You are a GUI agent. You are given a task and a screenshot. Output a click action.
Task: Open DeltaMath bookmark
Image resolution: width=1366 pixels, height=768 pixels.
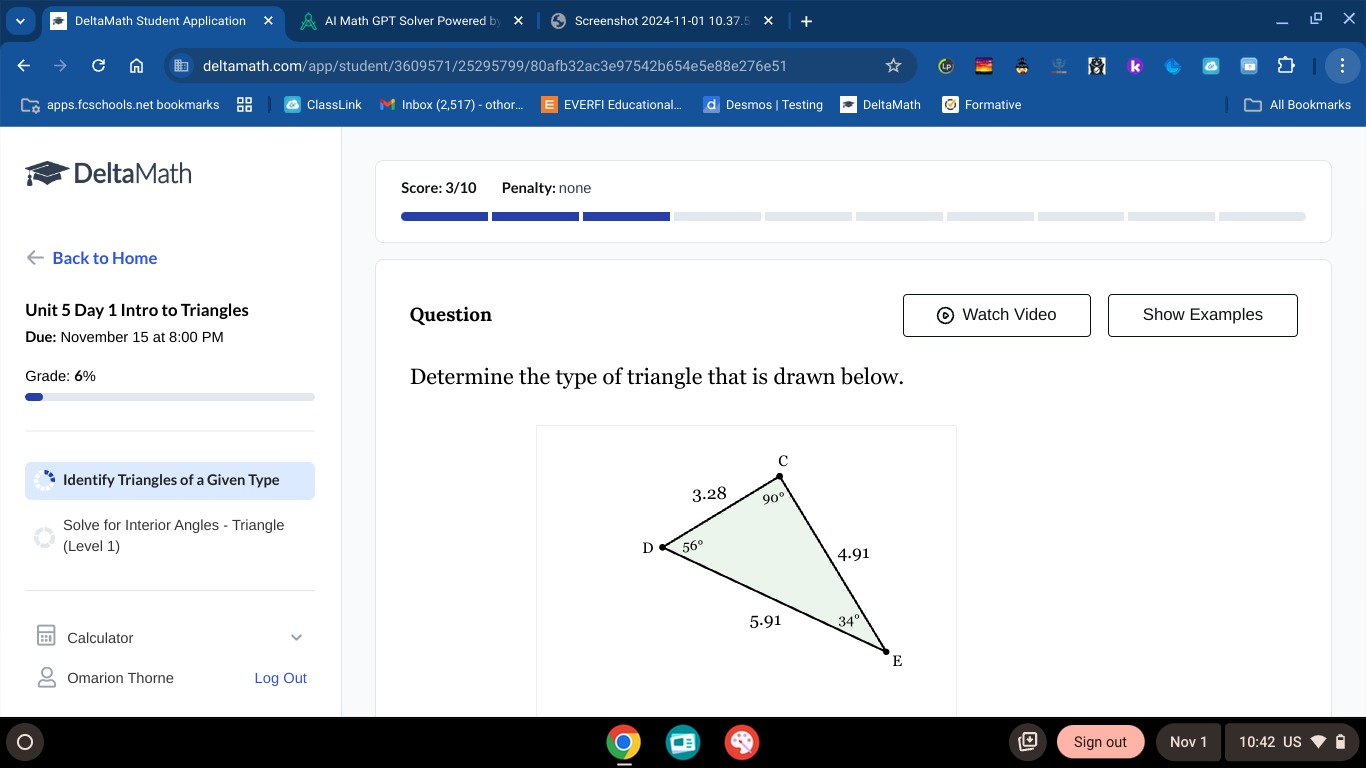point(880,104)
